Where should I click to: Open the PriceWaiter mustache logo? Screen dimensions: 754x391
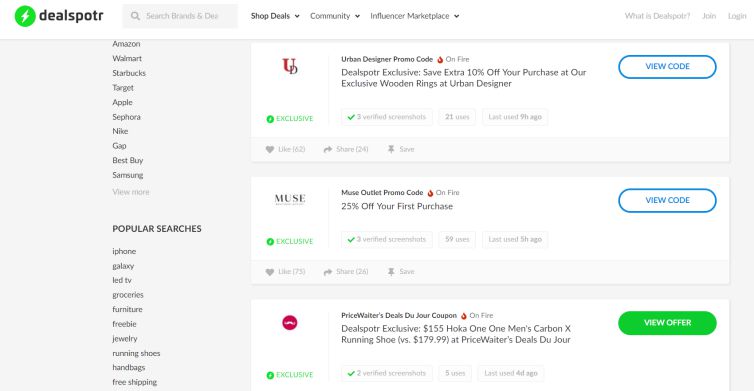289,322
